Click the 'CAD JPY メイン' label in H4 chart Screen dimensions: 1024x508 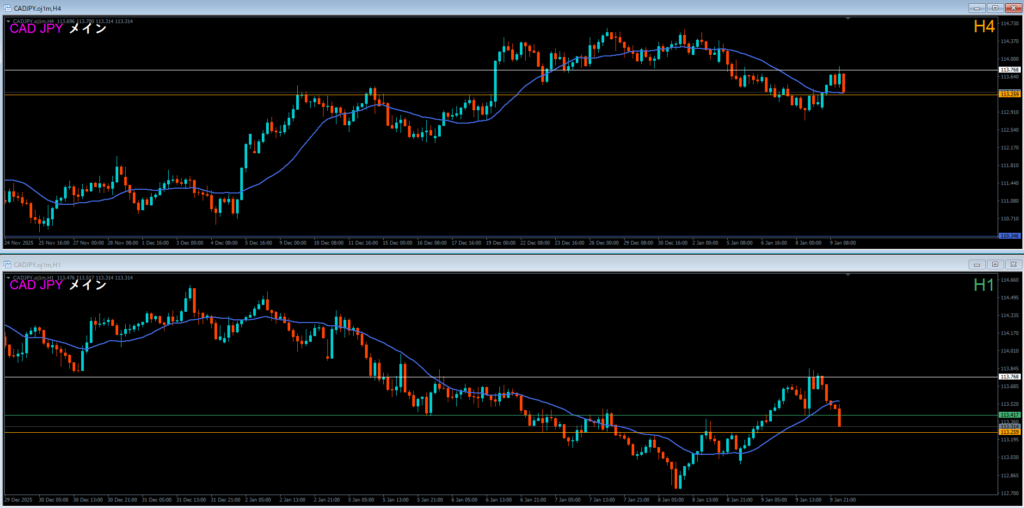tap(58, 29)
